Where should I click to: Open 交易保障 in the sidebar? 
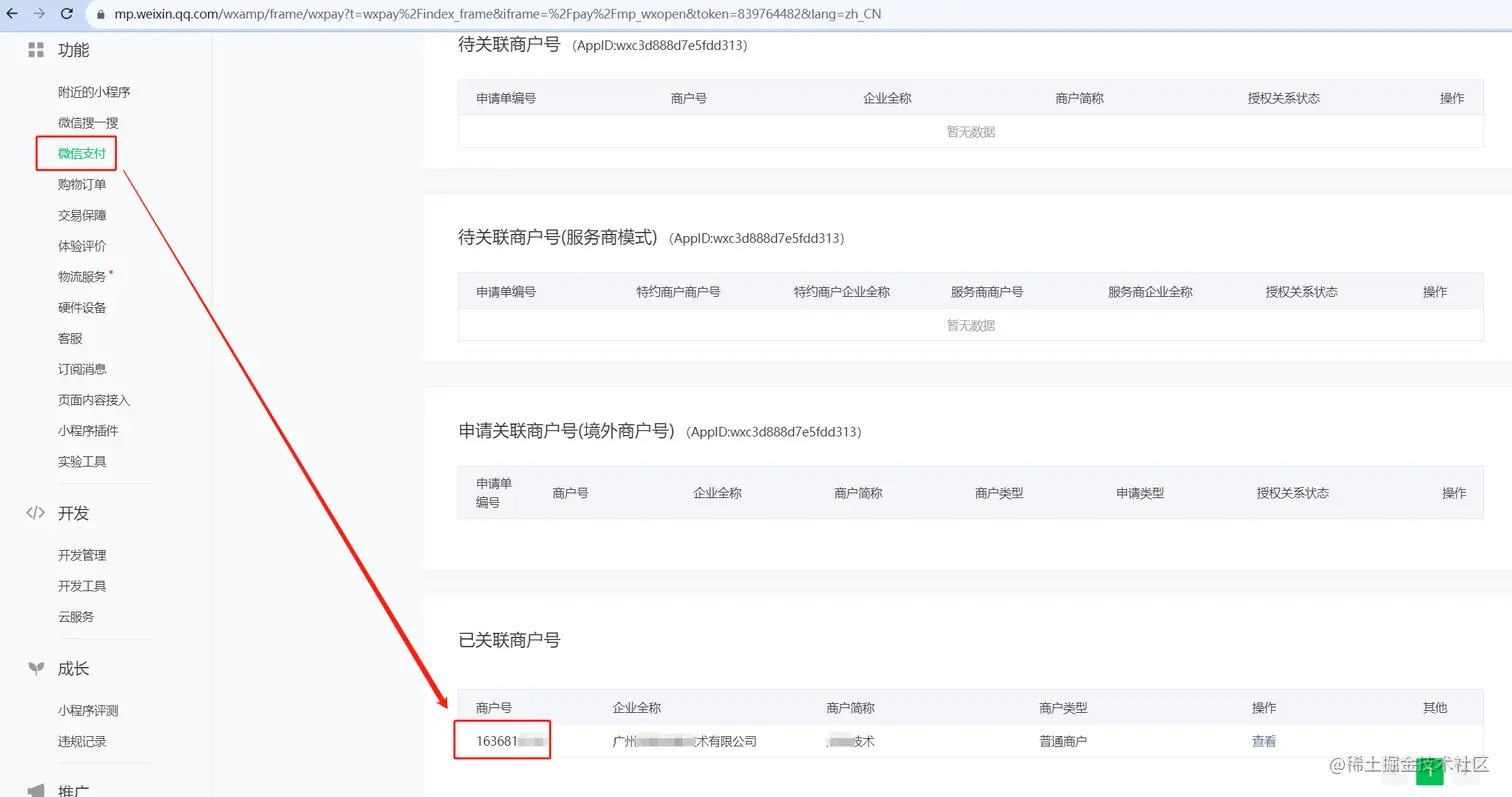(82, 215)
